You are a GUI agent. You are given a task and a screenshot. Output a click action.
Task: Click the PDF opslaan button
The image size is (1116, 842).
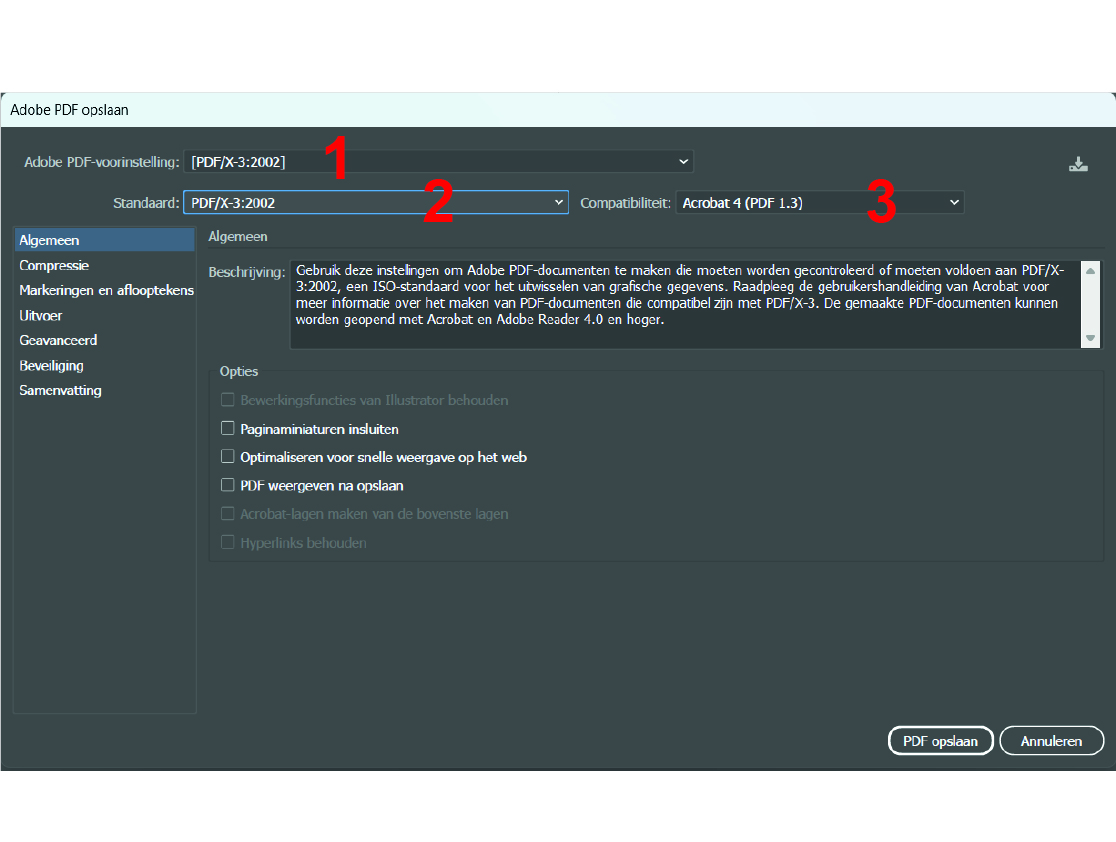coord(940,741)
